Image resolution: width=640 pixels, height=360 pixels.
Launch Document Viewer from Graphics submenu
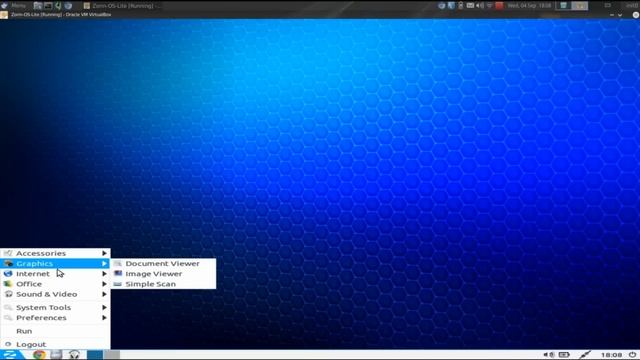[x=163, y=264]
